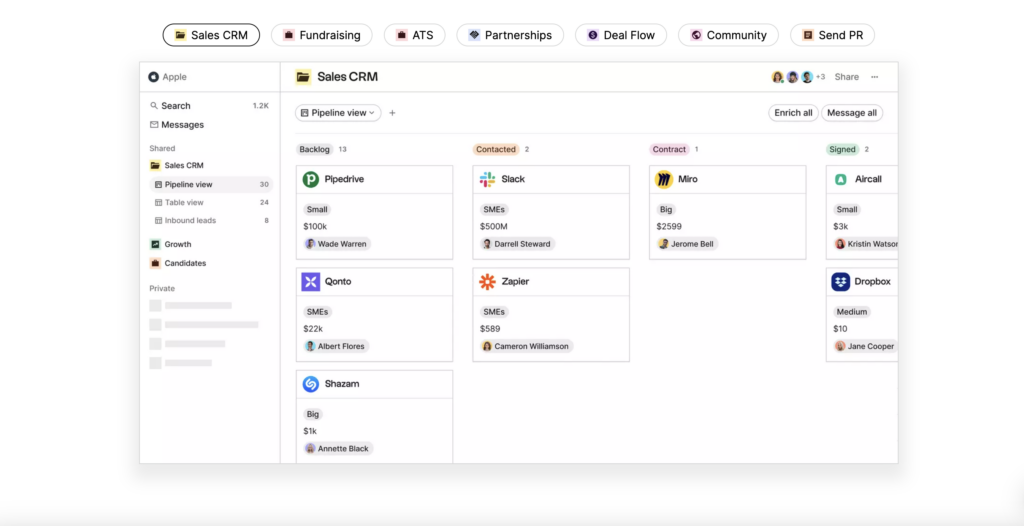Click the Aircall logo icon

[840, 180]
